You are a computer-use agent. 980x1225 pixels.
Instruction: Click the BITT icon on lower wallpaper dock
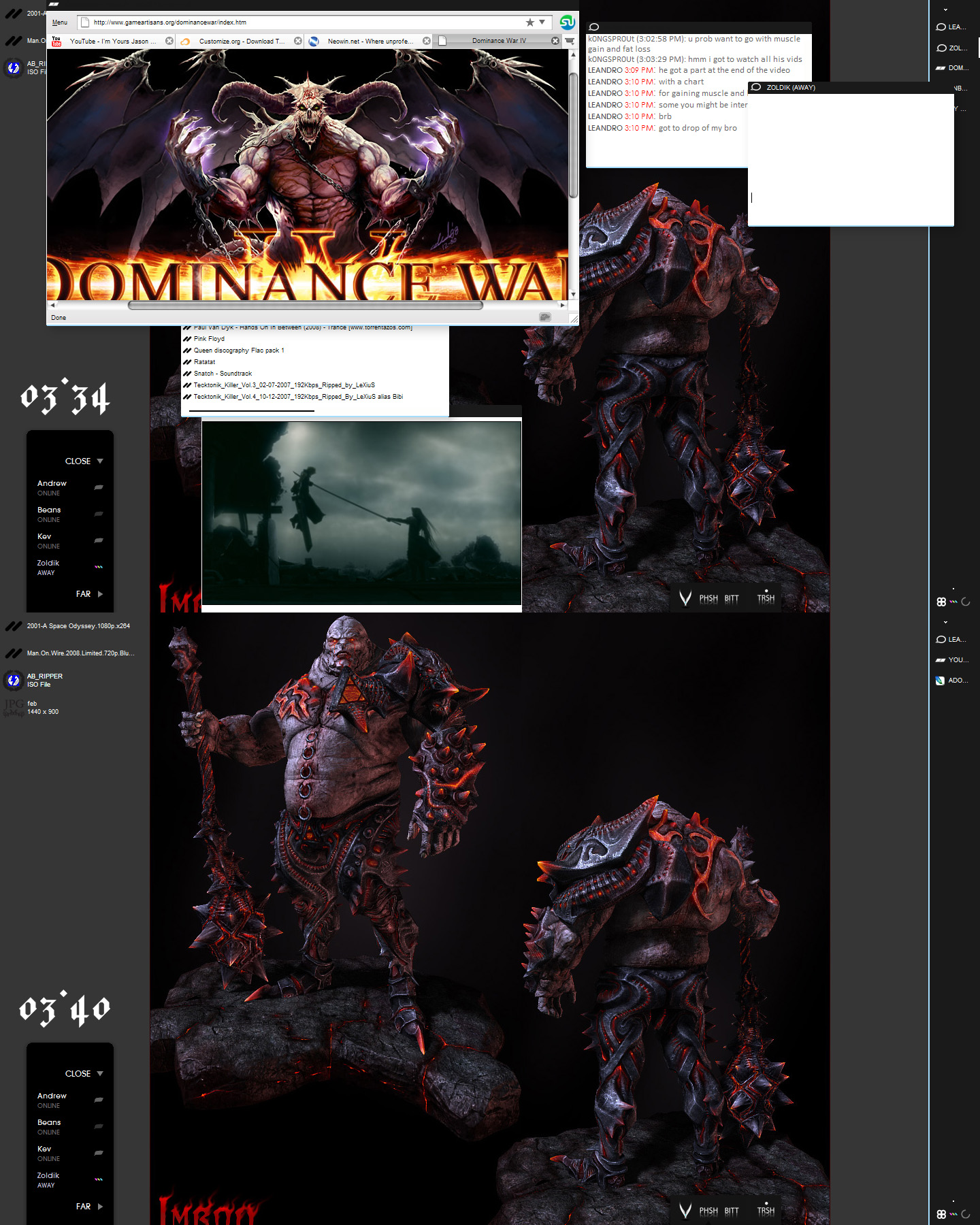[x=732, y=1211]
